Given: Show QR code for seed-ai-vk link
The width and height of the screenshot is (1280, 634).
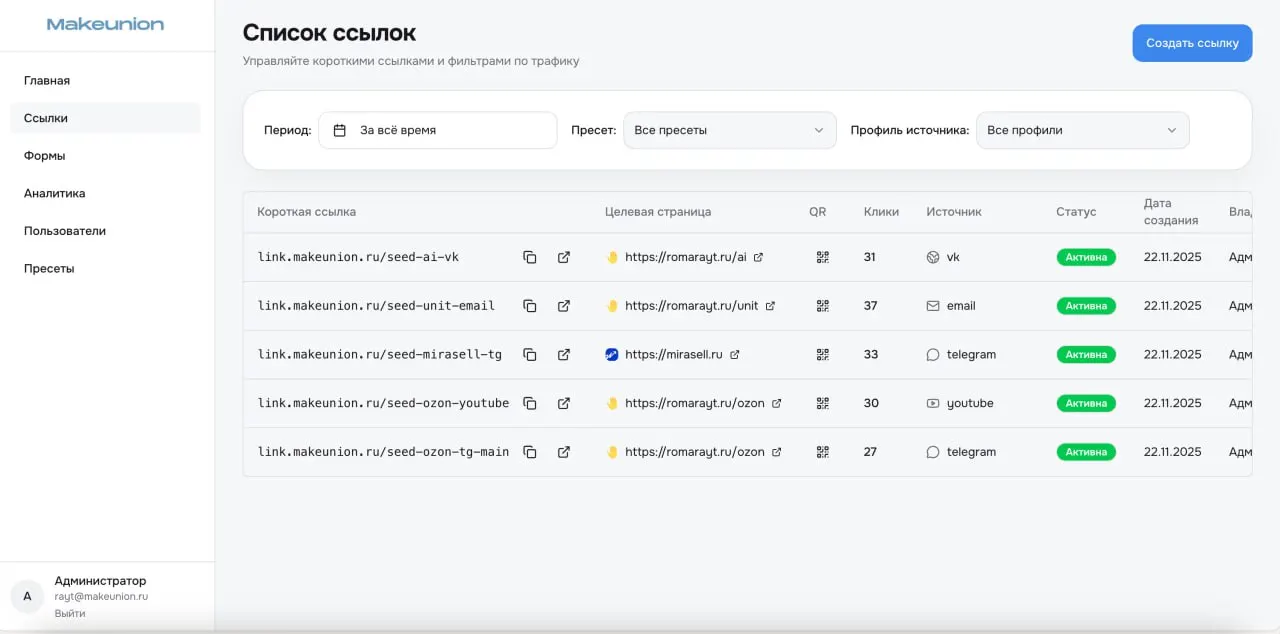Looking at the screenshot, I should 823,257.
